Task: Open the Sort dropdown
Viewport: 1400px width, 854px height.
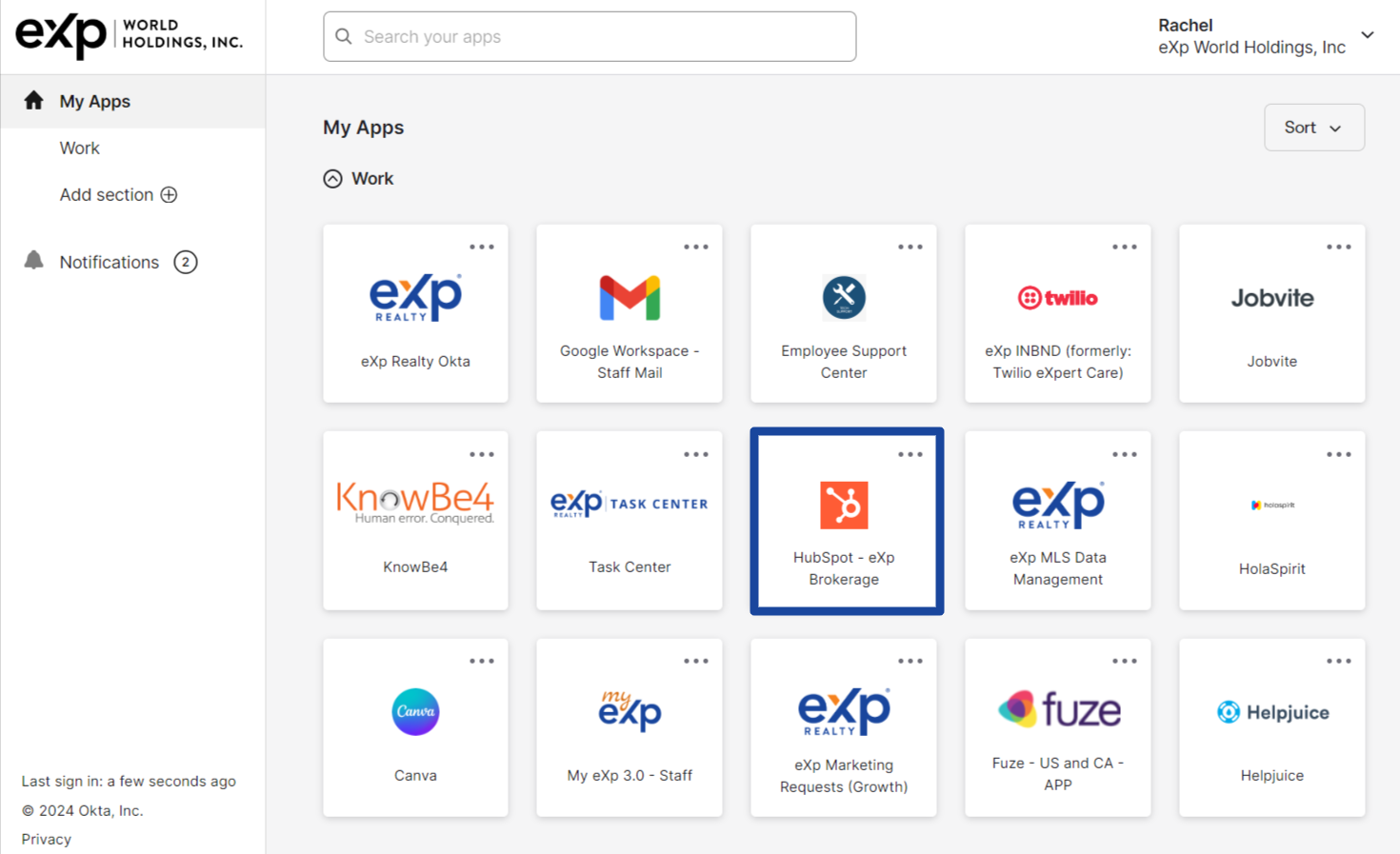Action: (x=1314, y=127)
